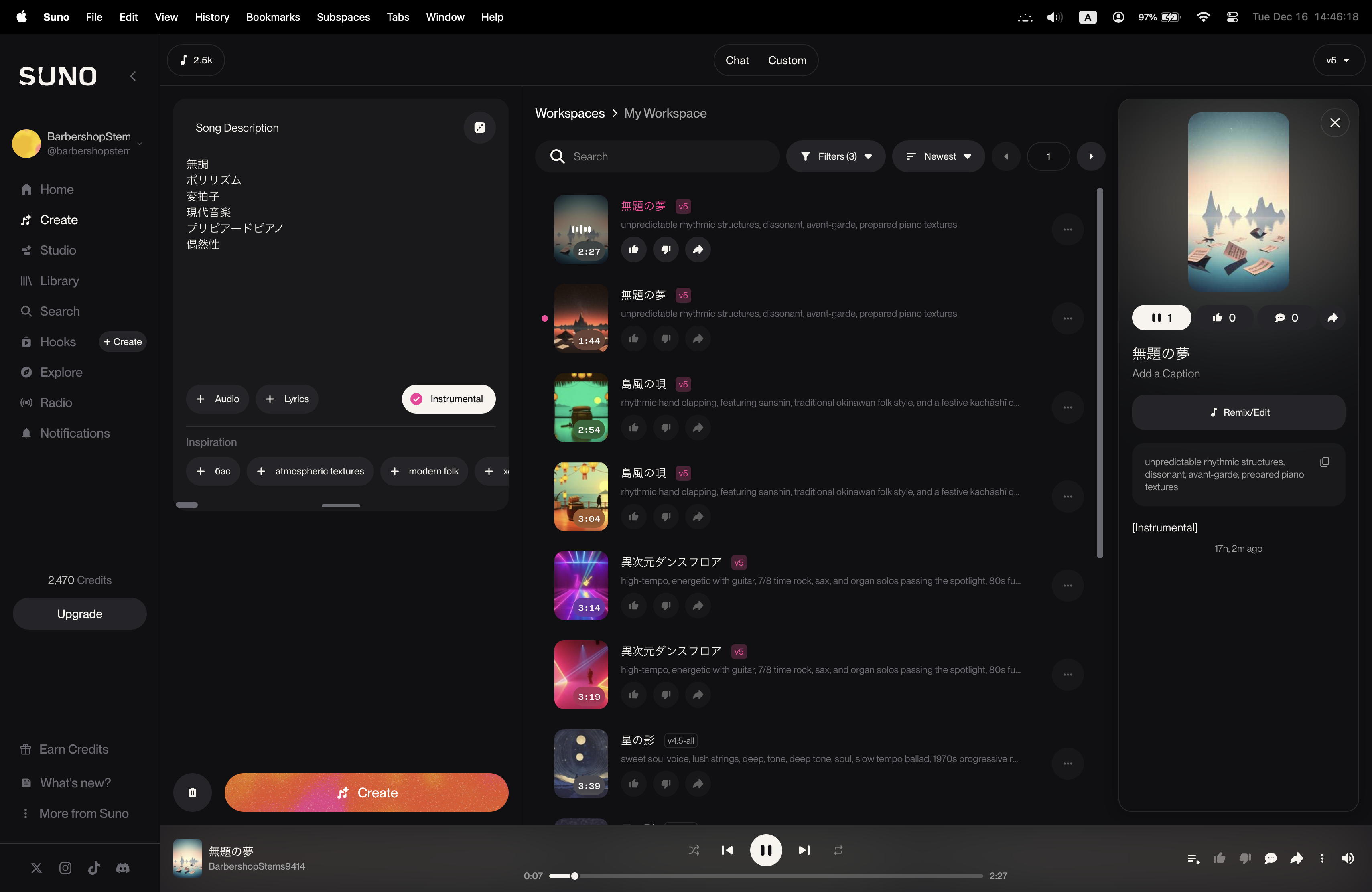Click the trash clear-prompt icon
This screenshot has width=1372, height=892.
click(193, 792)
